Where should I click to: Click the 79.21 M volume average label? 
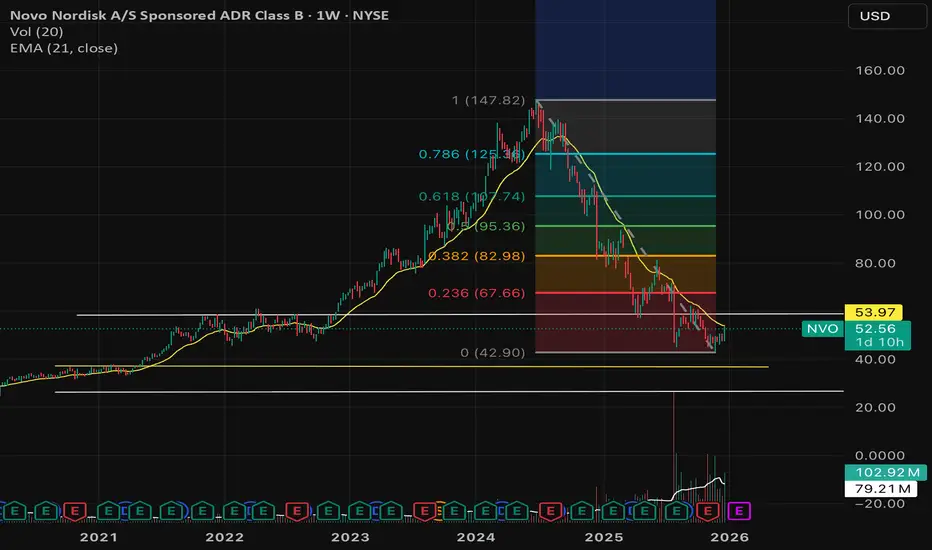pos(881,489)
